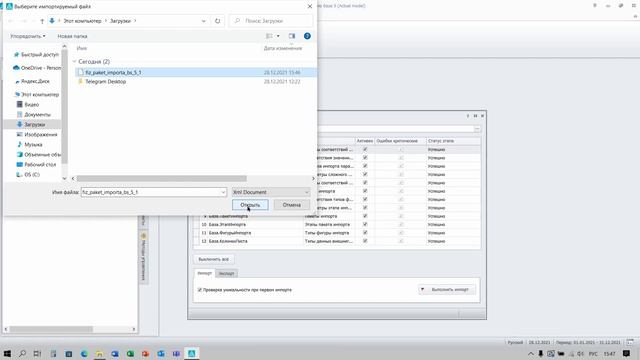Open the view options dropdown arrow
This screenshot has width=640, height=360.
278,36
